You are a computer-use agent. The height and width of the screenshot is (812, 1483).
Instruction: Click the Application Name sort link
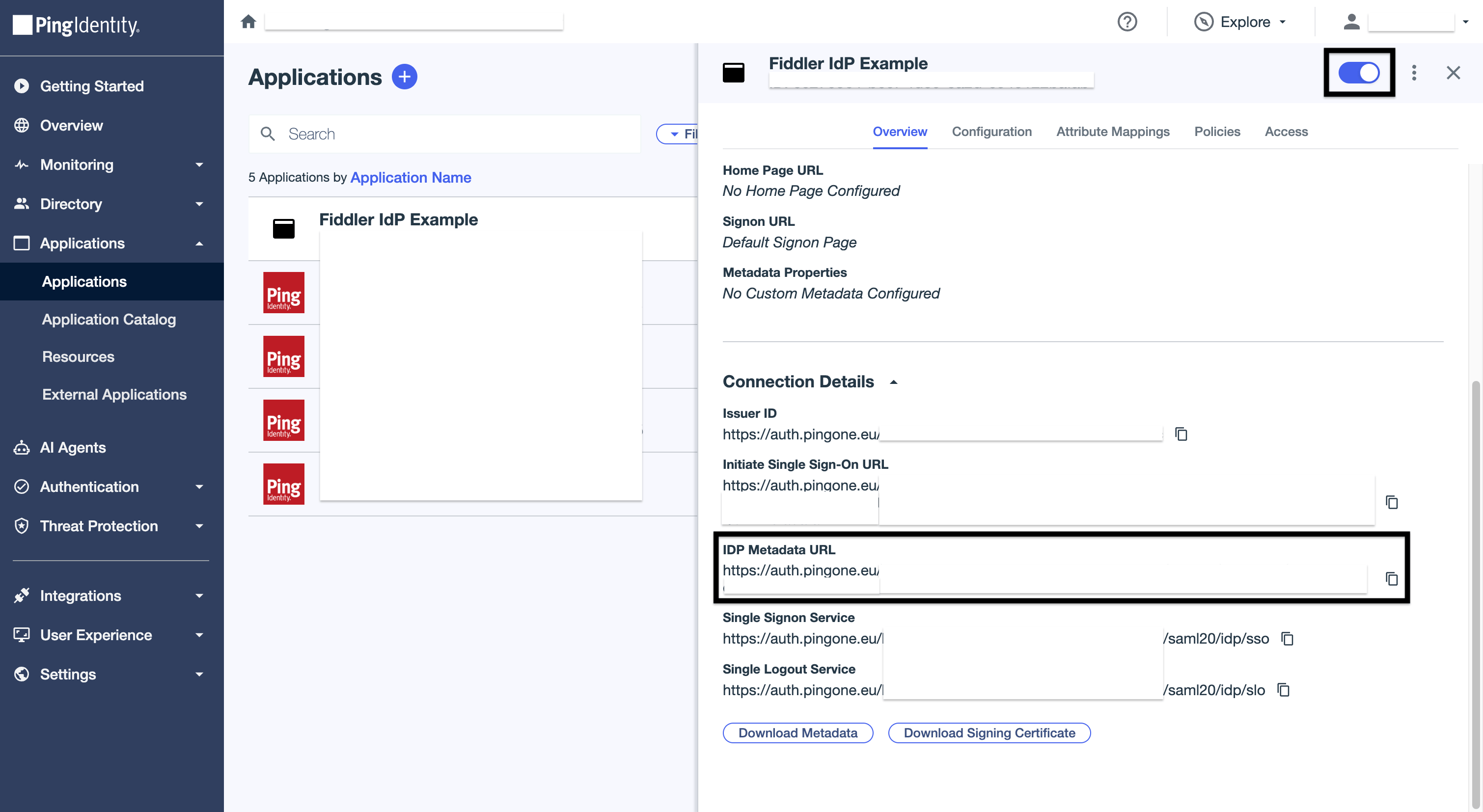[411, 178]
